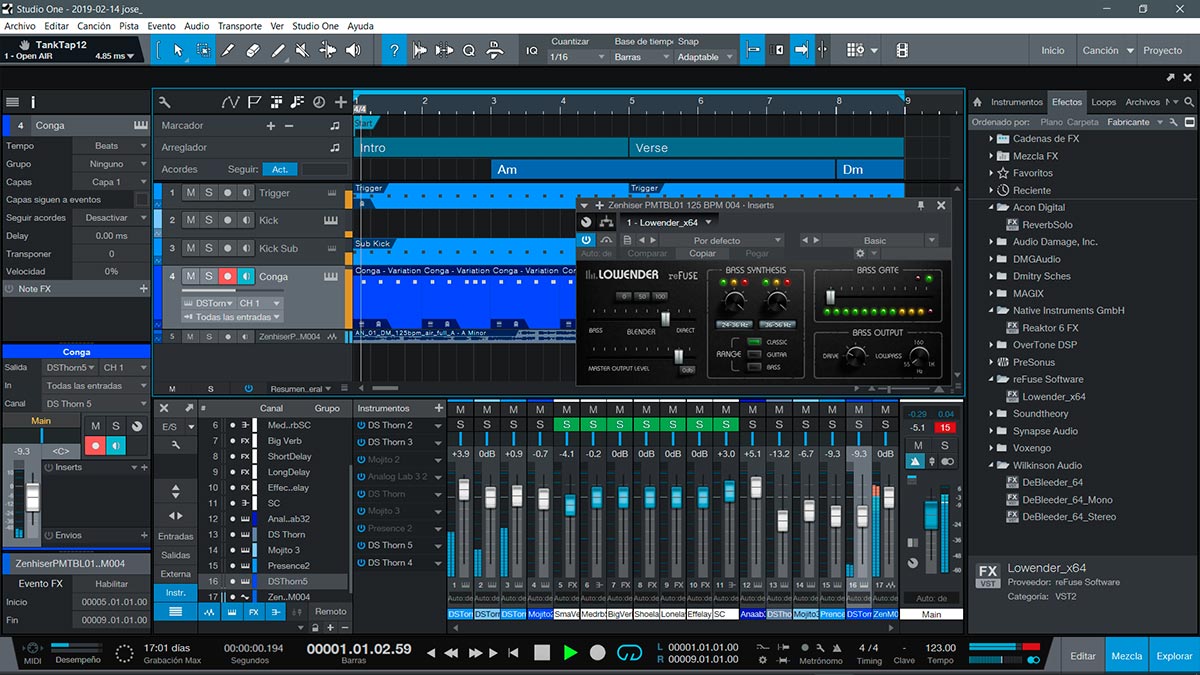
Task: Search the browser with magnifier icon
Action: [1190, 102]
